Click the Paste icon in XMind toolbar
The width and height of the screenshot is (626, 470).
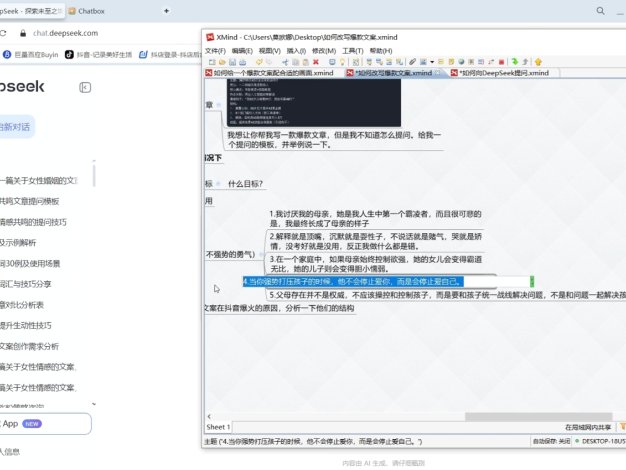305,62
